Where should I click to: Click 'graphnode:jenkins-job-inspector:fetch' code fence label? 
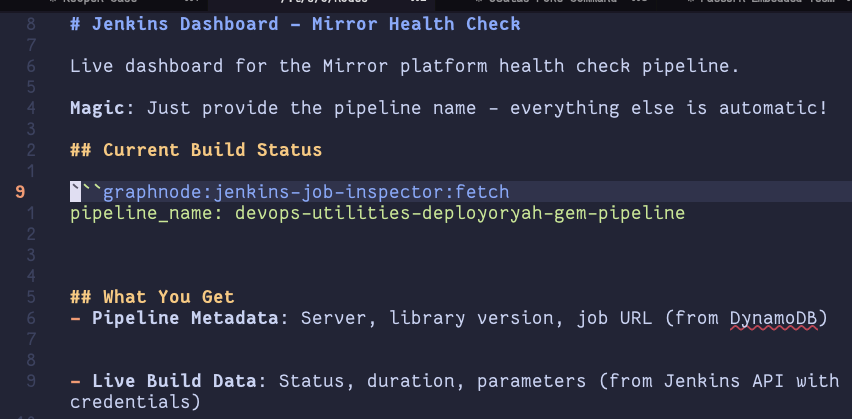(x=306, y=191)
